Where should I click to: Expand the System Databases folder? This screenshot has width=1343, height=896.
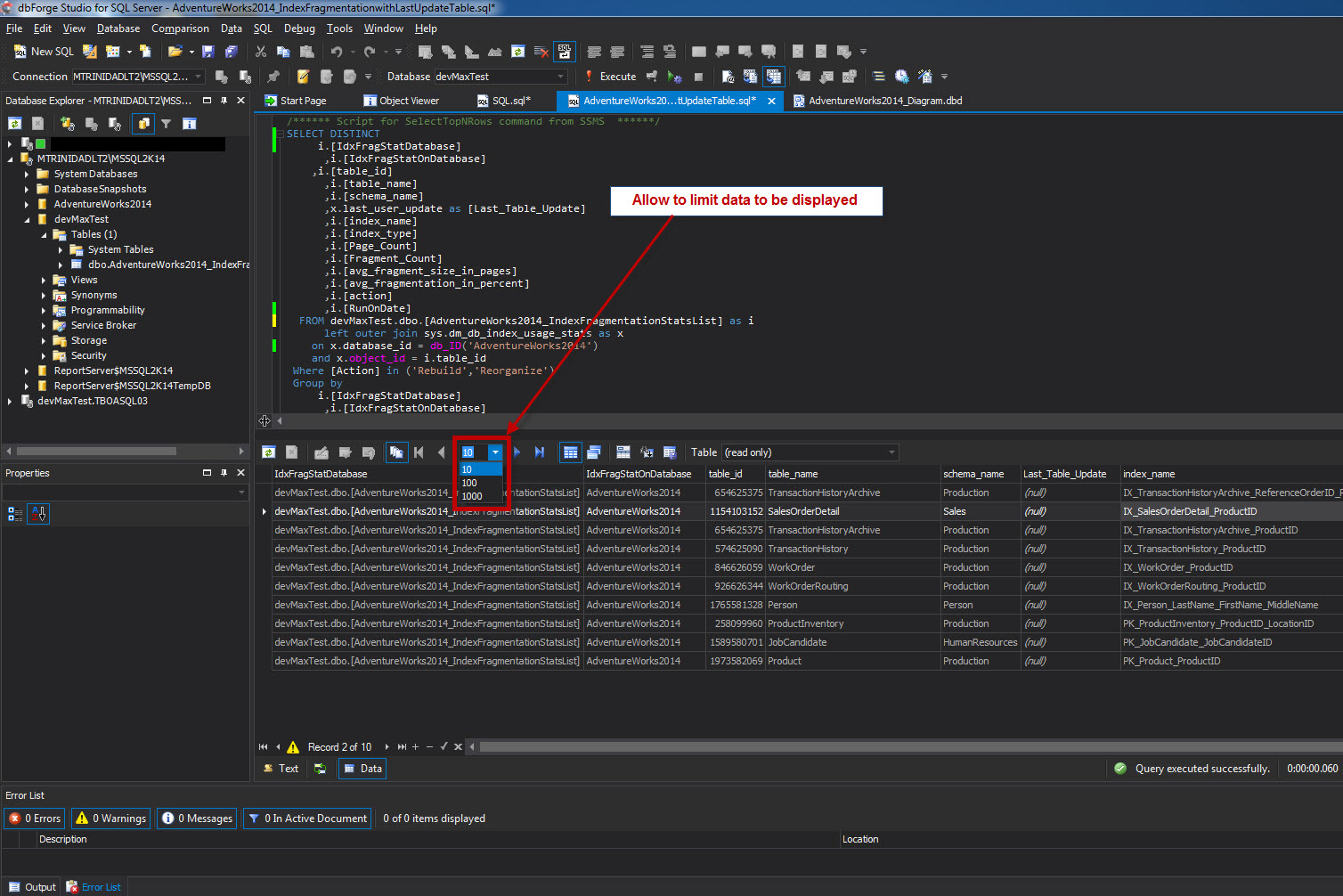[x=27, y=174]
